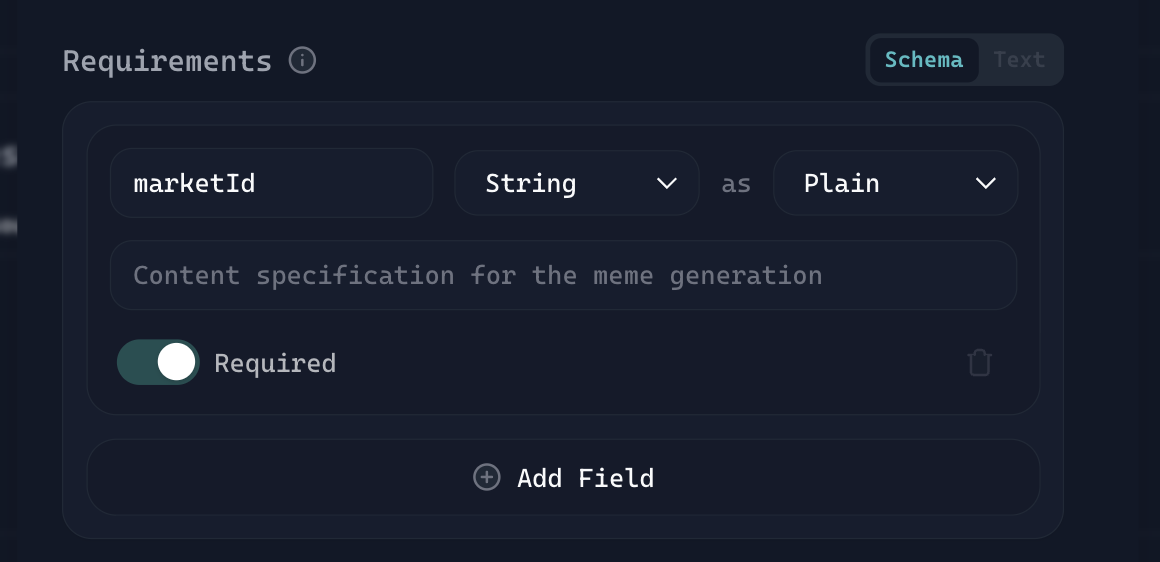Click the String text in type selector

click(530, 183)
